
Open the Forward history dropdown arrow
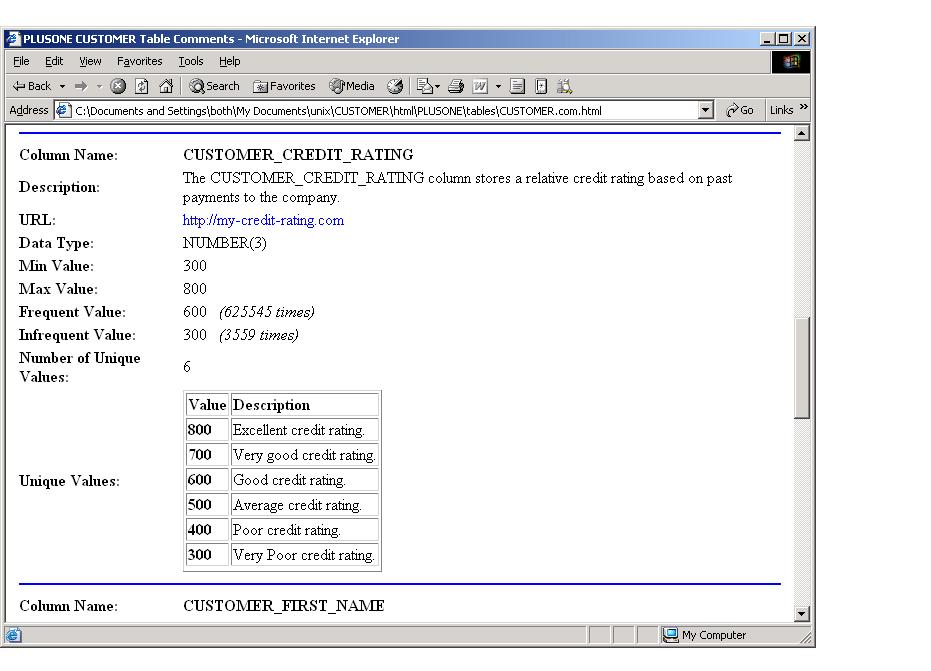pos(99,86)
